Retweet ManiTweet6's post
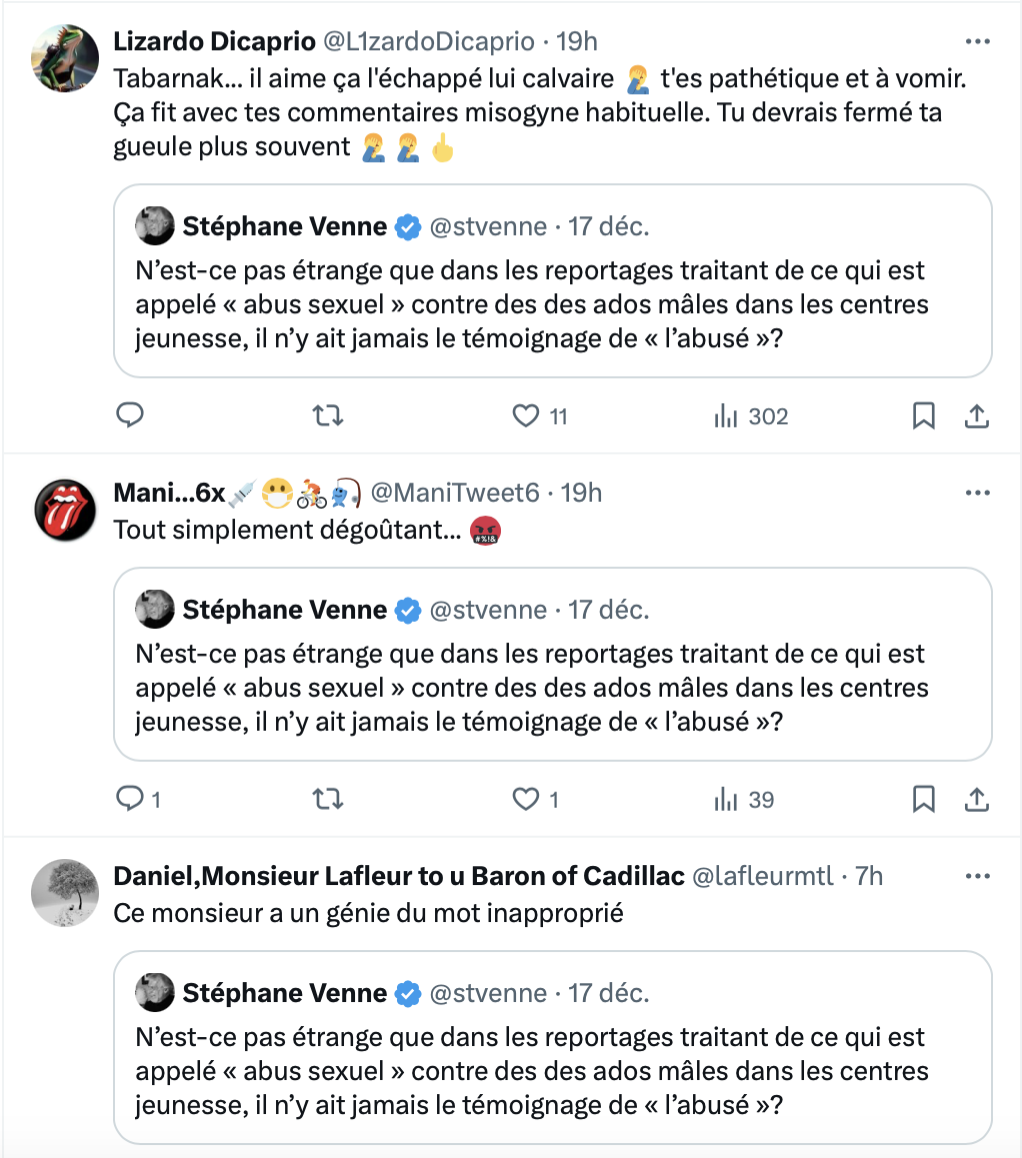The height and width of the screenshot is (1158, 1022). 328,798
